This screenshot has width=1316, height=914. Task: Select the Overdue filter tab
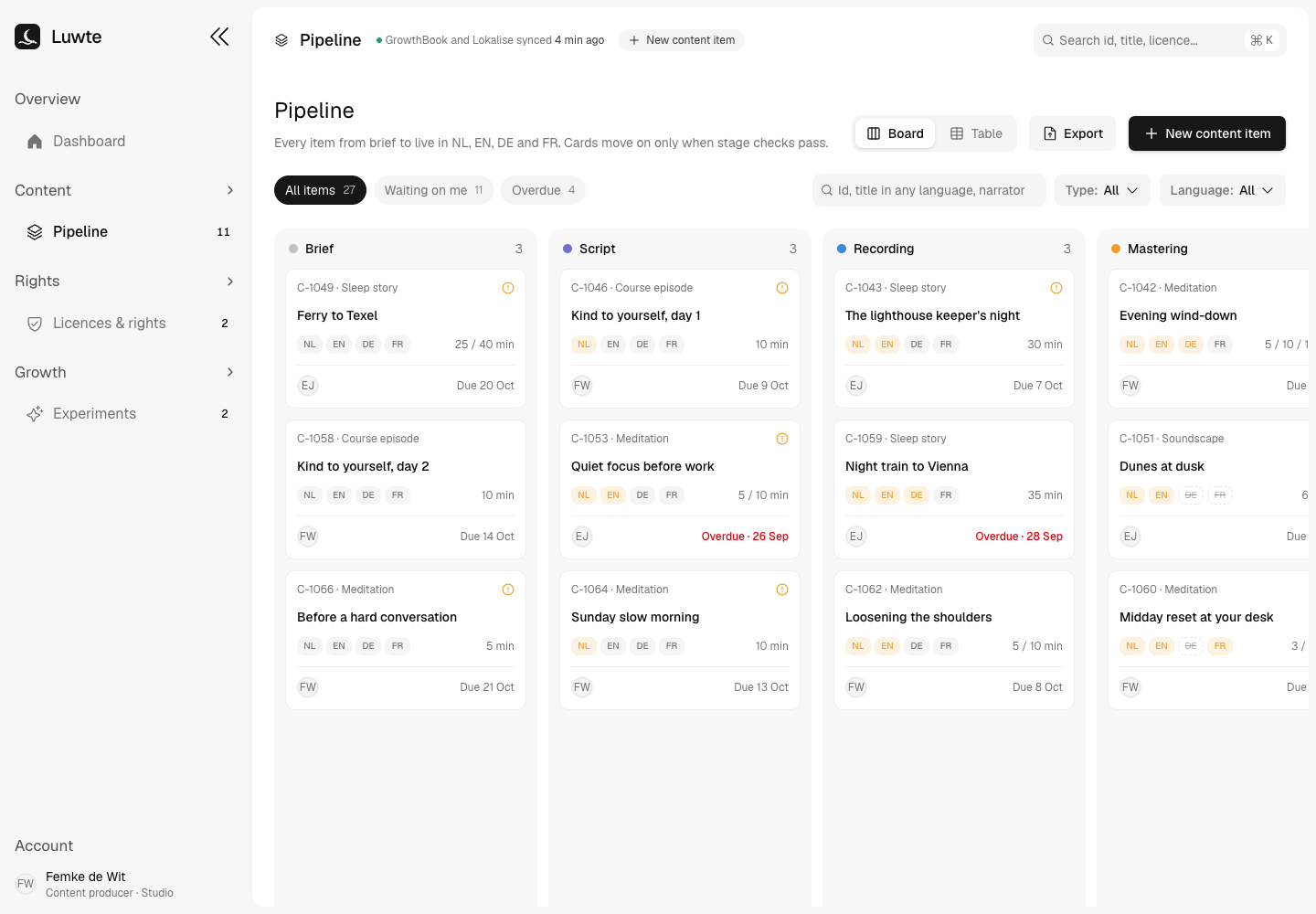543,190
